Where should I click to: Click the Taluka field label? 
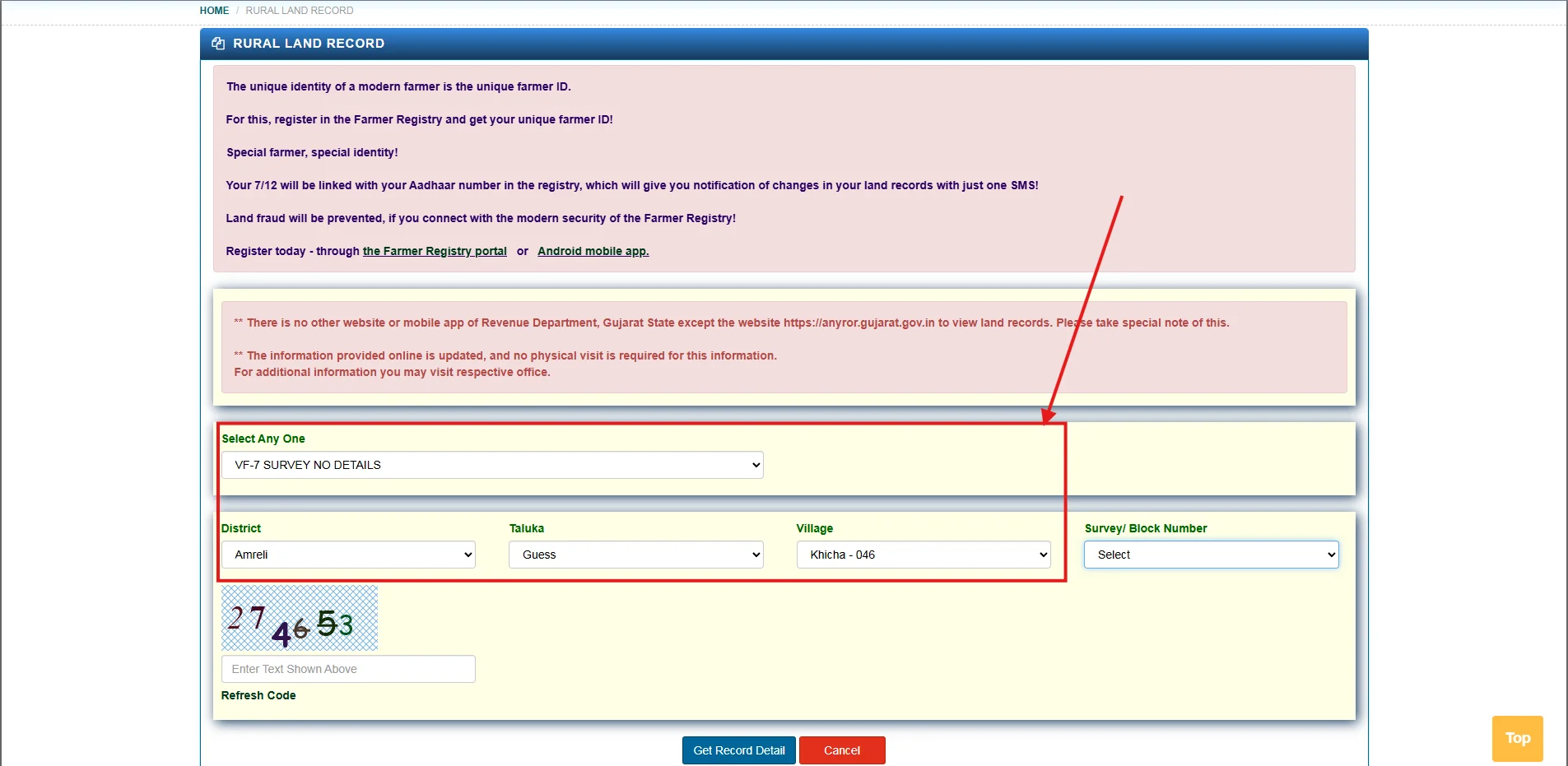(527, 528)
